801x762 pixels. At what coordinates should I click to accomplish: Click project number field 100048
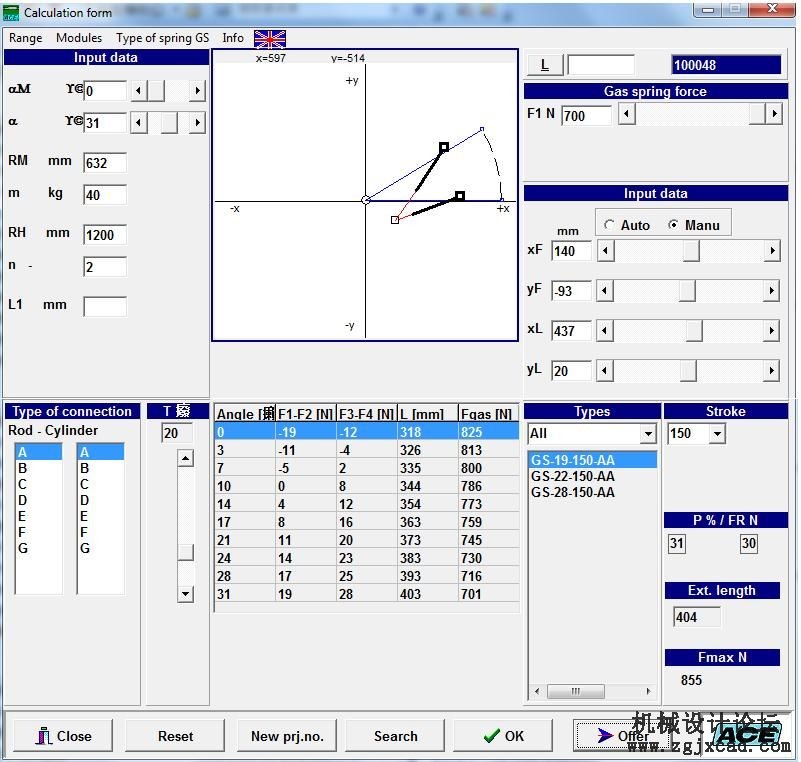[x=726, y=65]
